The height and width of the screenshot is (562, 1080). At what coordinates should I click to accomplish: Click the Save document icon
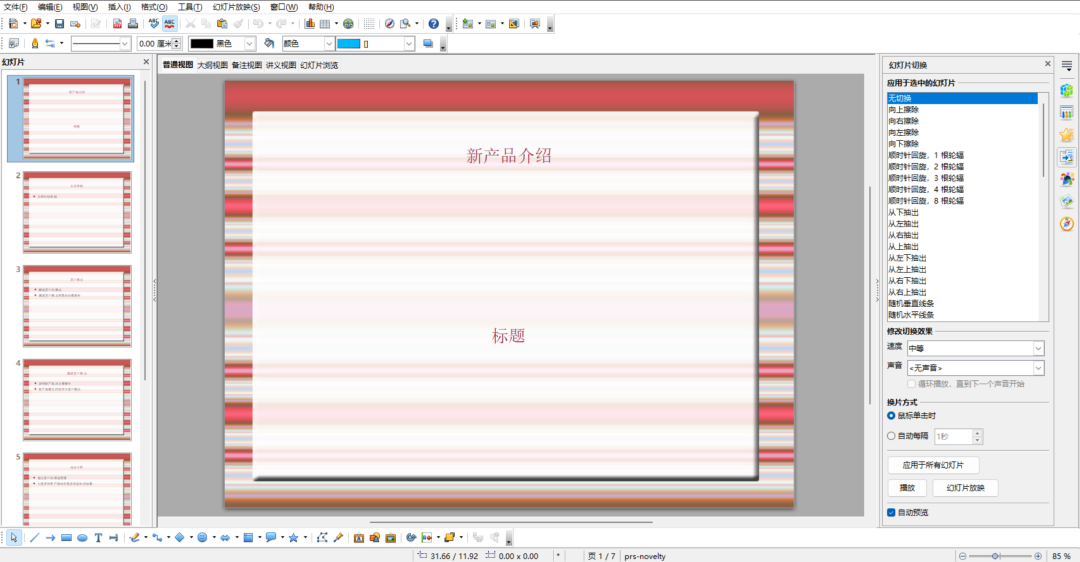pos(59,23)
